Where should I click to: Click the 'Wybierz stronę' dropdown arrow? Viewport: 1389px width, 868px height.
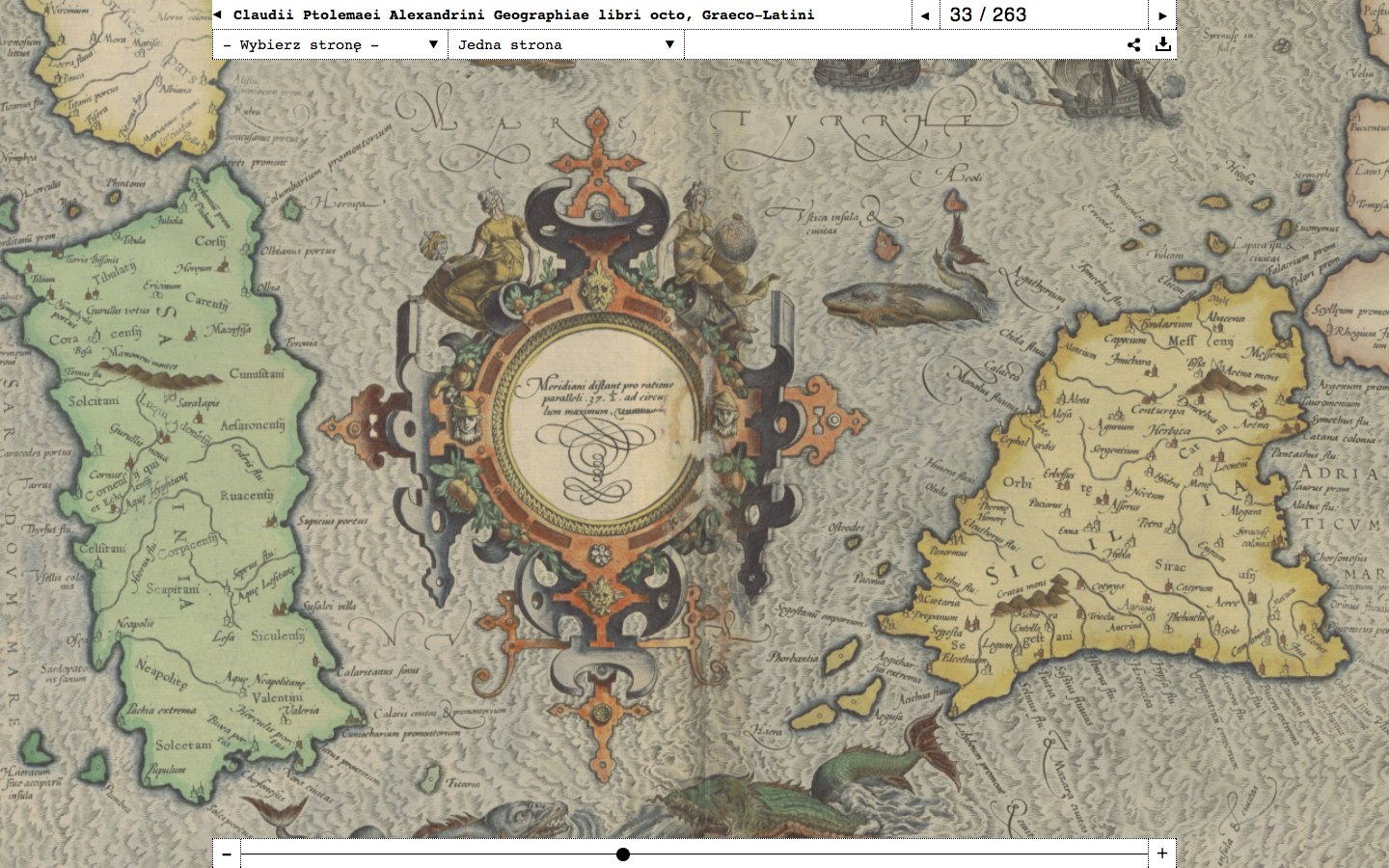433,44
